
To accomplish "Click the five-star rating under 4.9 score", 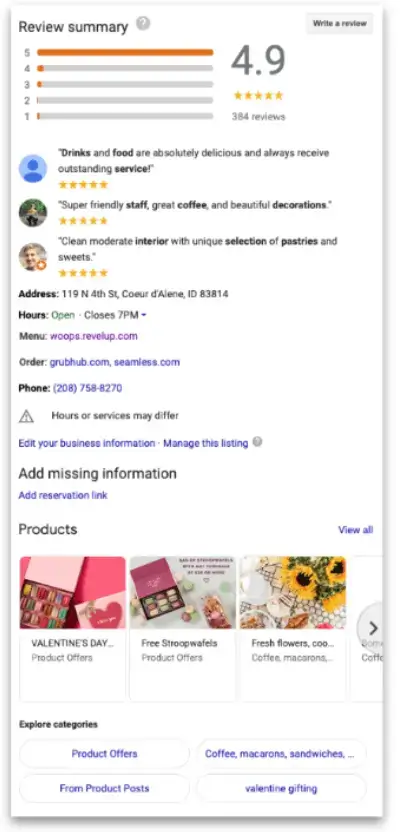I will (x=258, y=96).
